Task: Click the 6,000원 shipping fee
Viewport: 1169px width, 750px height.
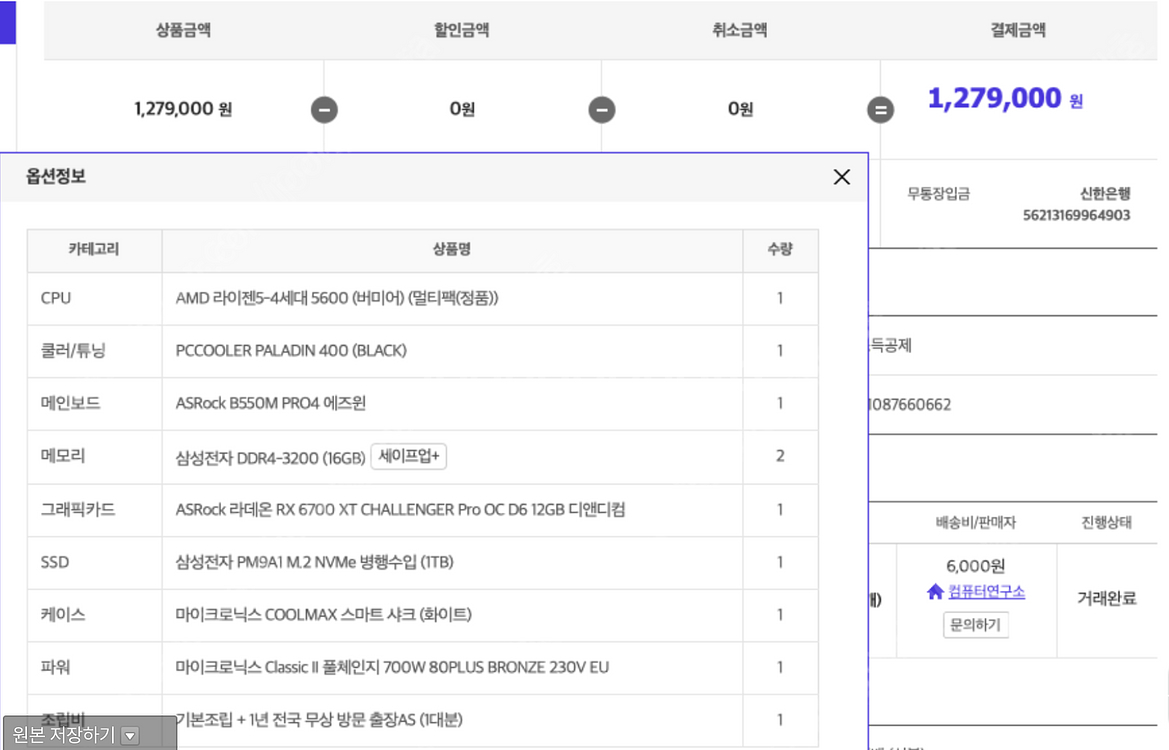Action: click(x=975, y=567)
